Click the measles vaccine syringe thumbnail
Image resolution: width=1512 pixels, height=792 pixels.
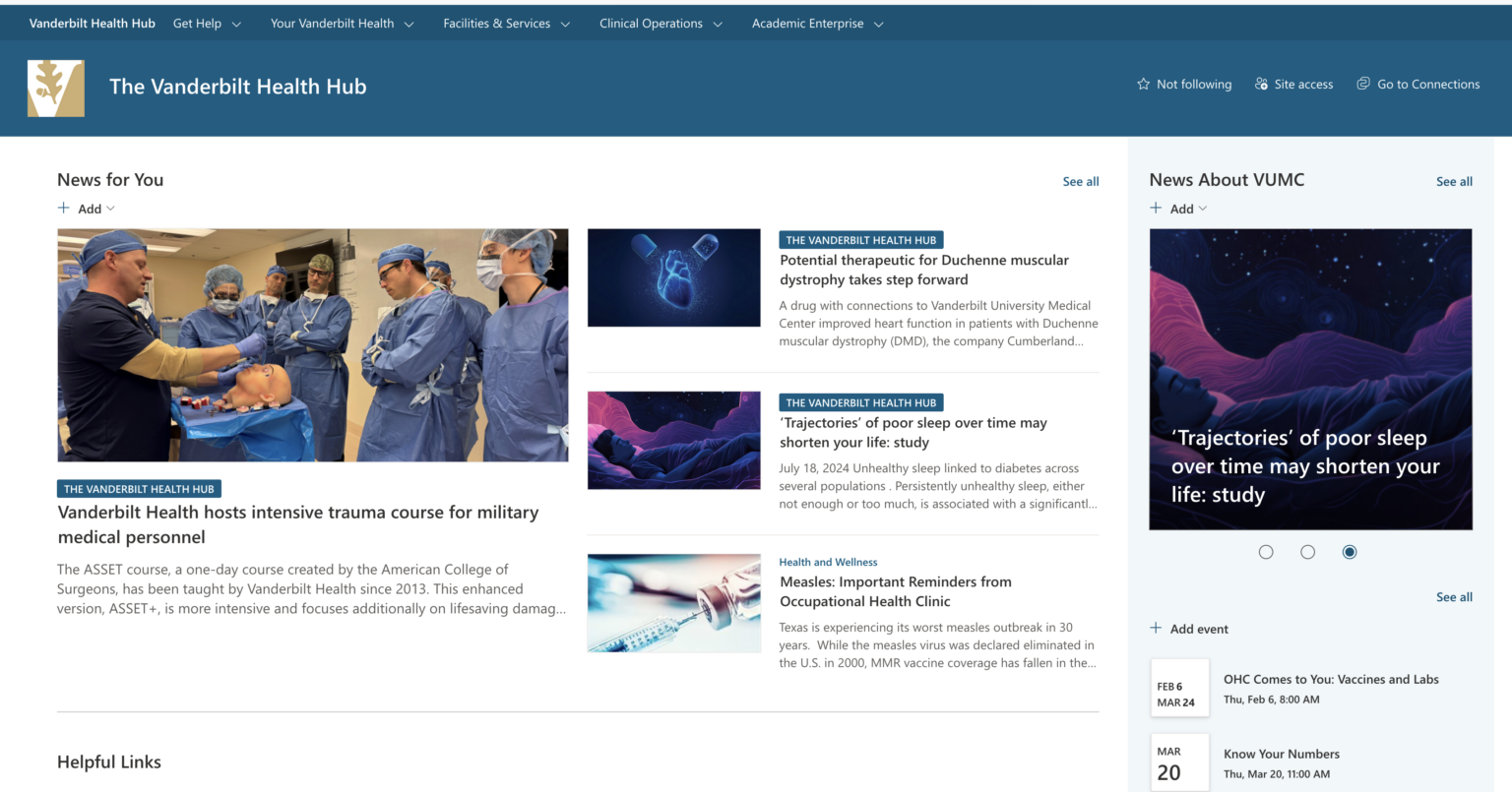(x=674, y=603)
